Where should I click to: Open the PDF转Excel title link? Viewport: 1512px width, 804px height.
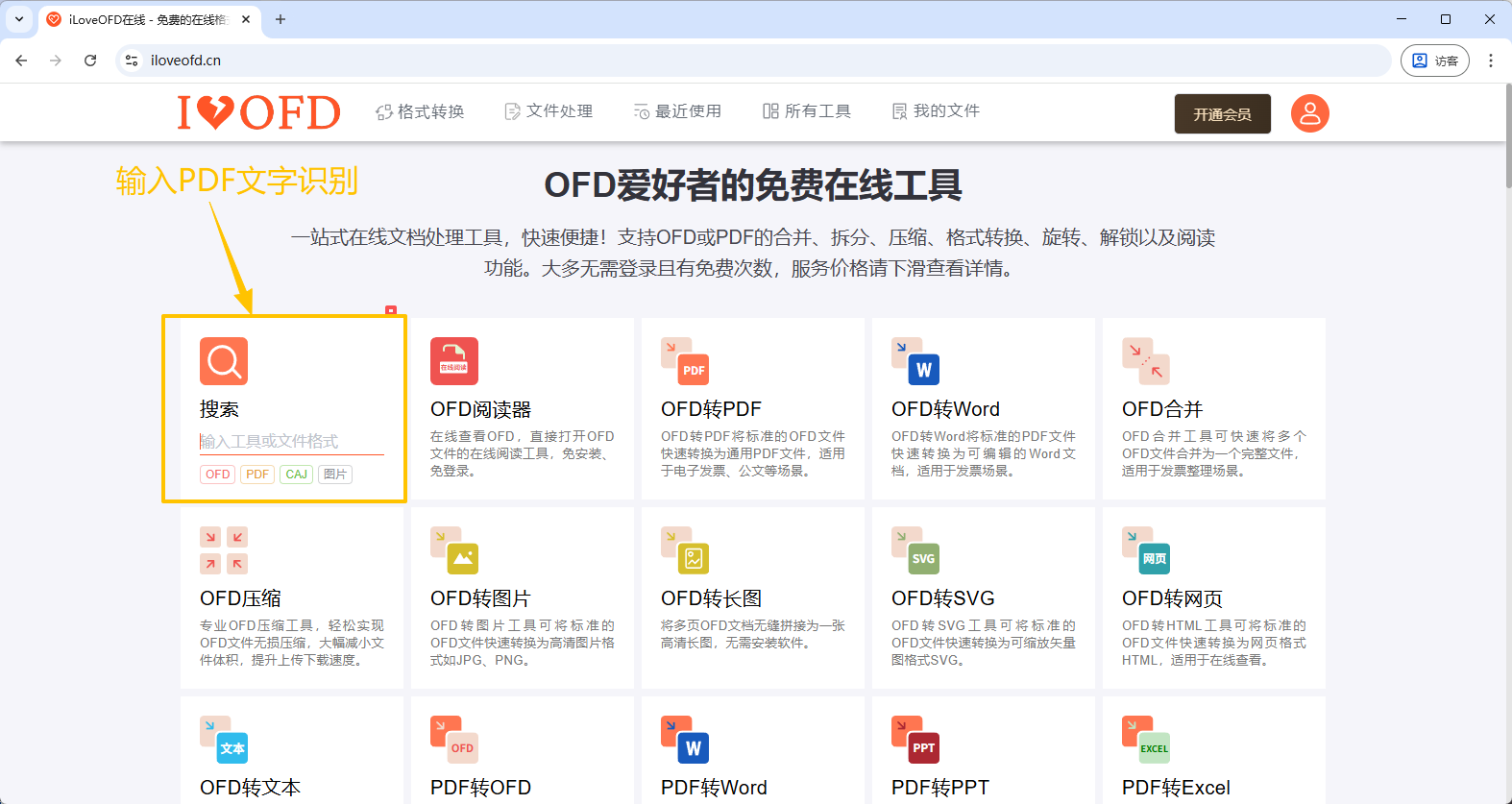coord(1177,788)
